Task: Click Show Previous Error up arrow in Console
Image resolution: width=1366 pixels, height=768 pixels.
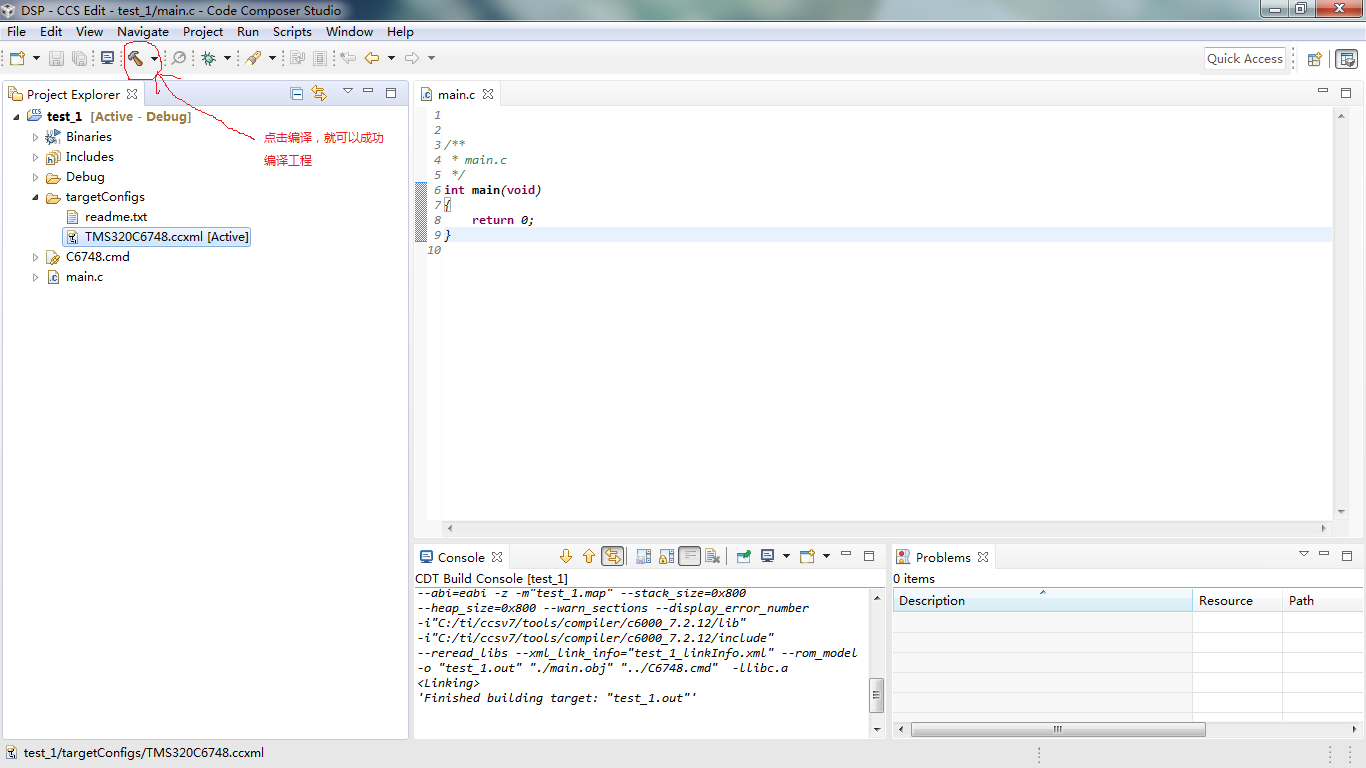Action: click(x=589, y=556)
